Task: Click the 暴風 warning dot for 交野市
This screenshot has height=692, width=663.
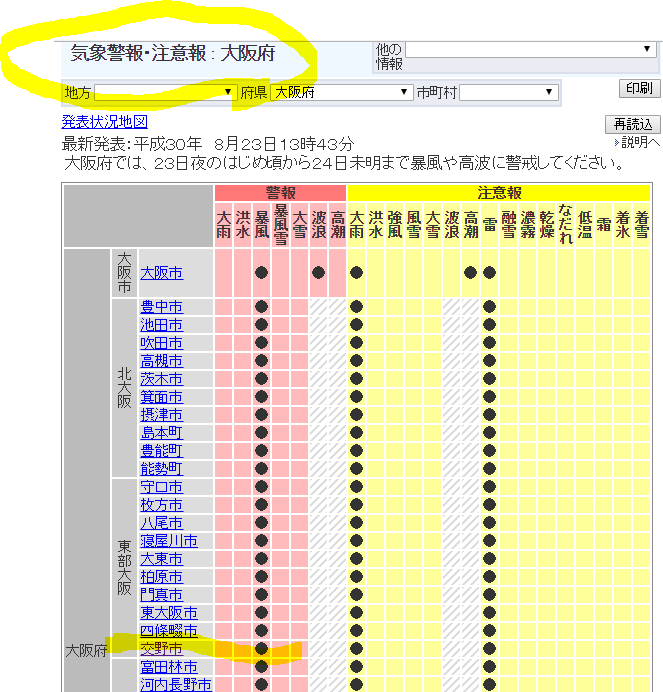Action: (261, 649)
